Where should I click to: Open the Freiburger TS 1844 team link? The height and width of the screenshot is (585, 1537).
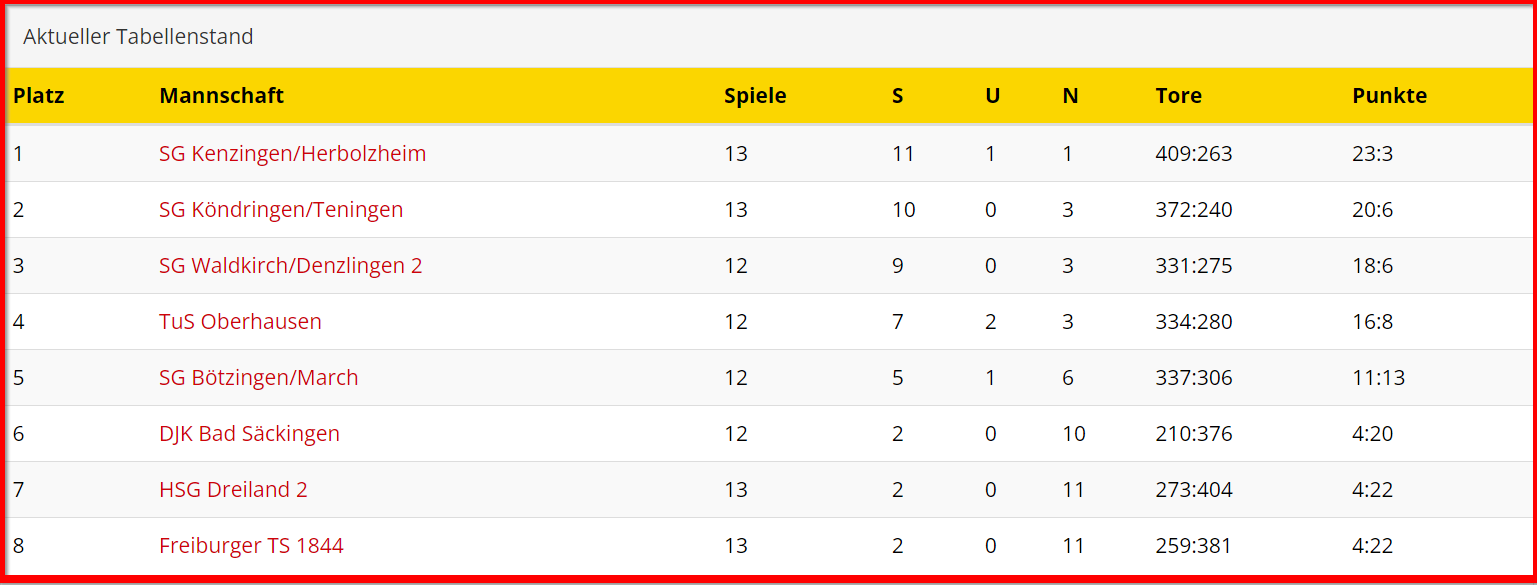(251, 546)
